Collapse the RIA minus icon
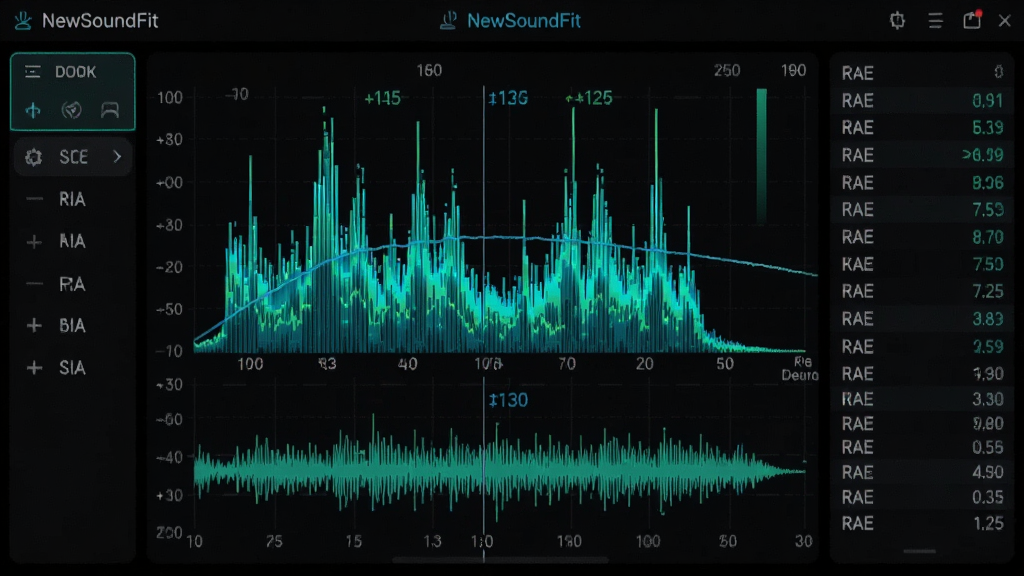 [x=34, y=199]
